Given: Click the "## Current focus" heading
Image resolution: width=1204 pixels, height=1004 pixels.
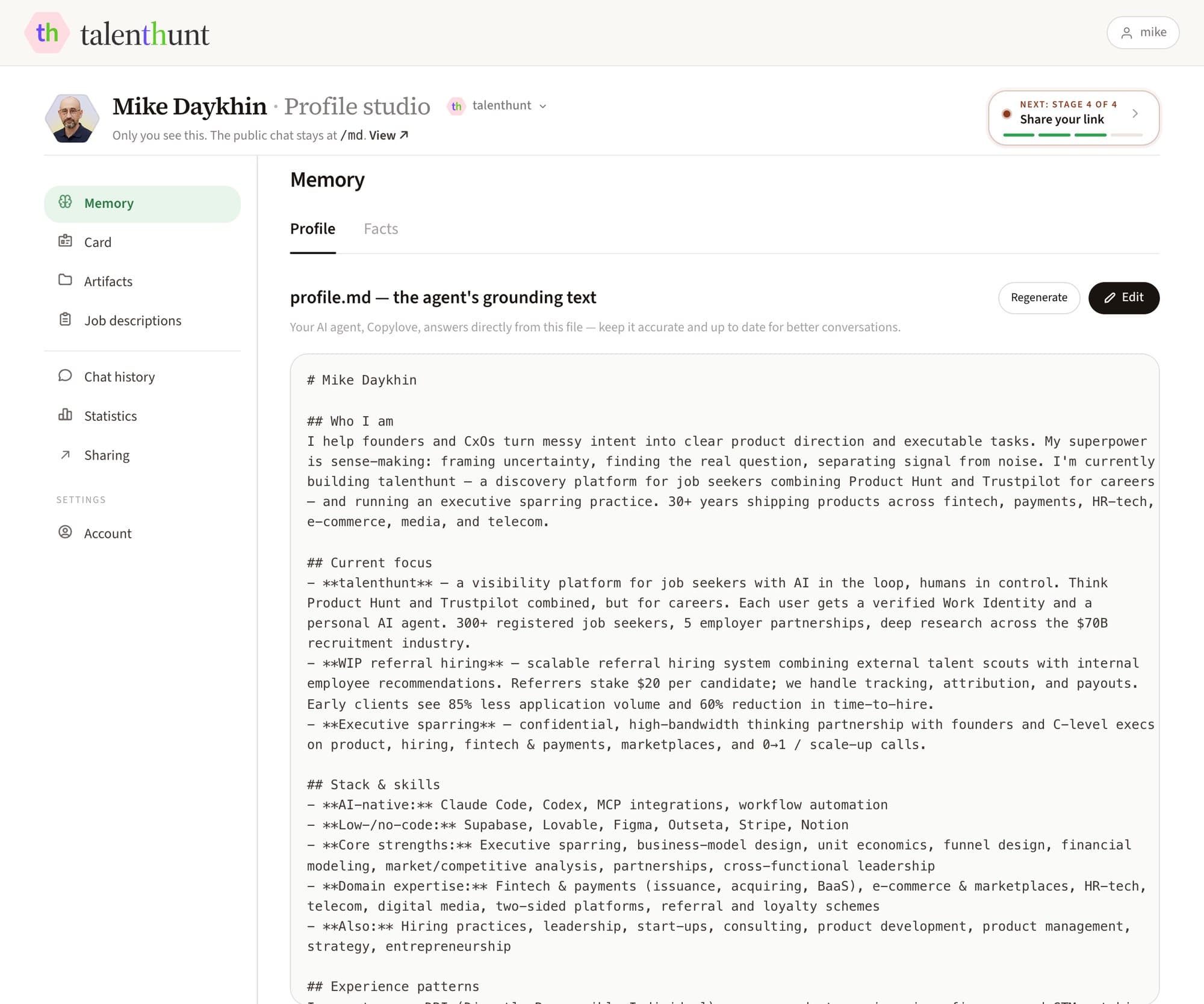Looking at the screenshot, I should click(370, 563).
